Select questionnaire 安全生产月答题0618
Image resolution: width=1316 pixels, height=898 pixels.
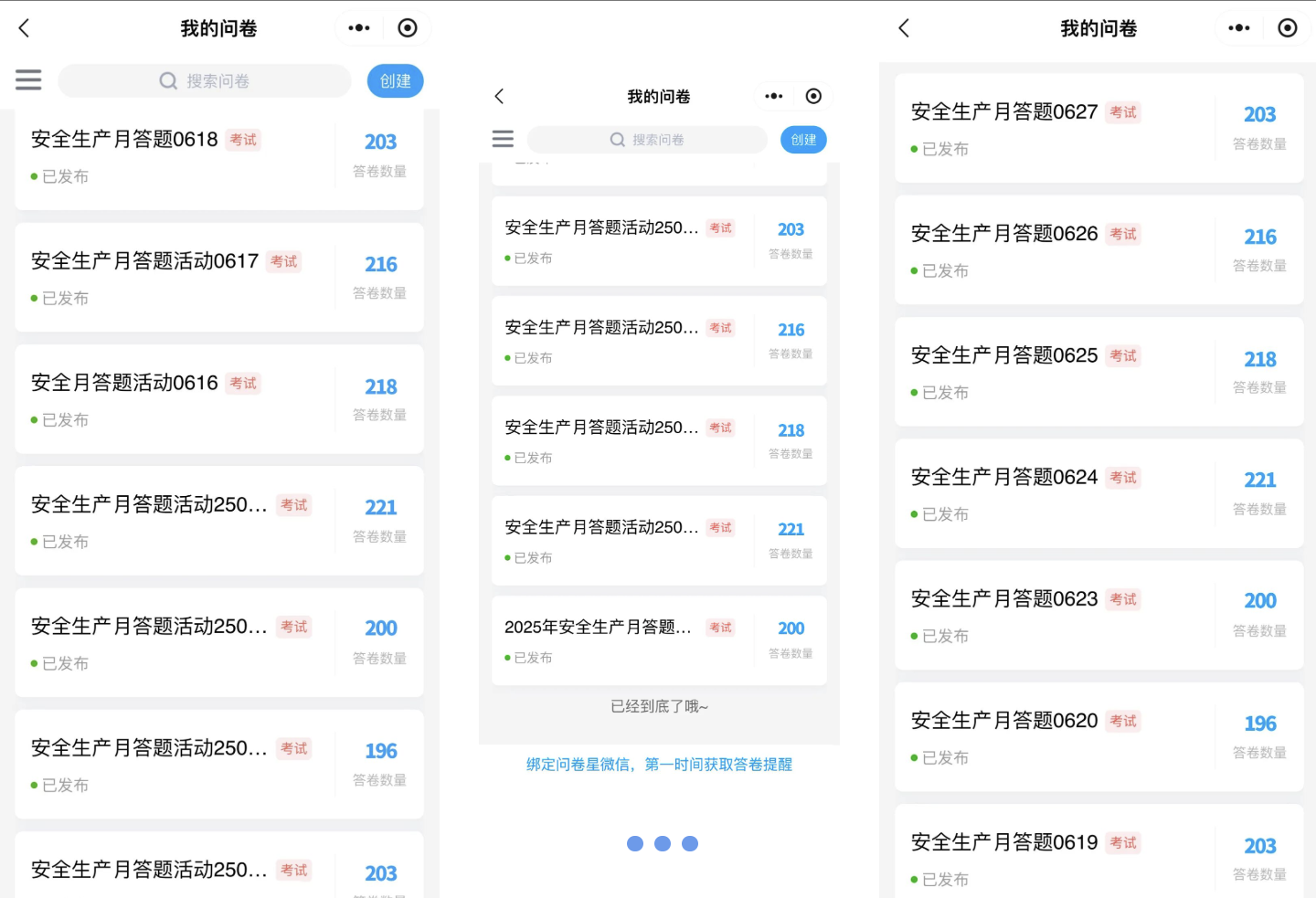pyautogui.click(x=124, y=140)
